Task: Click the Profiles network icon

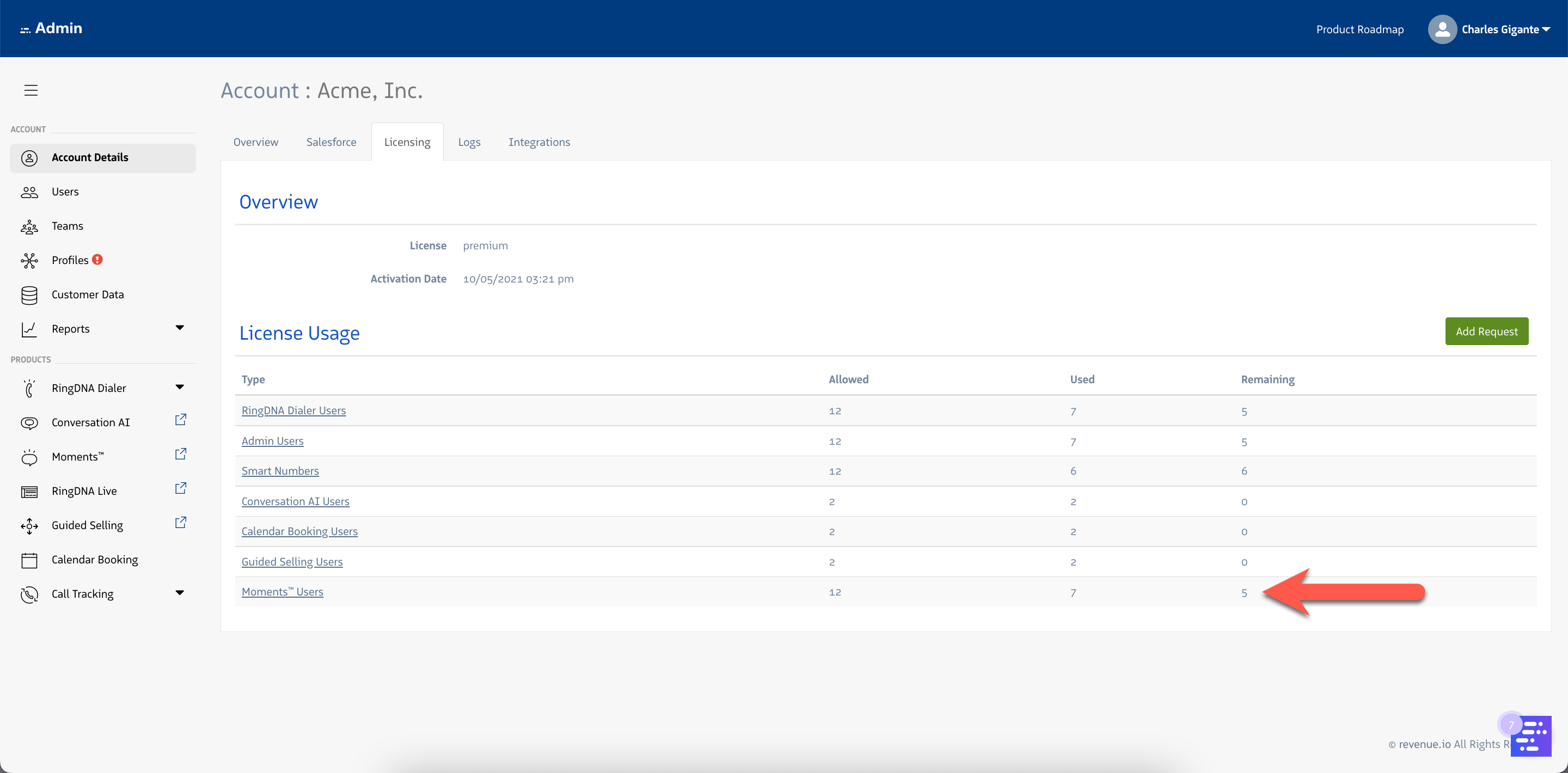Action: (29, 261)
